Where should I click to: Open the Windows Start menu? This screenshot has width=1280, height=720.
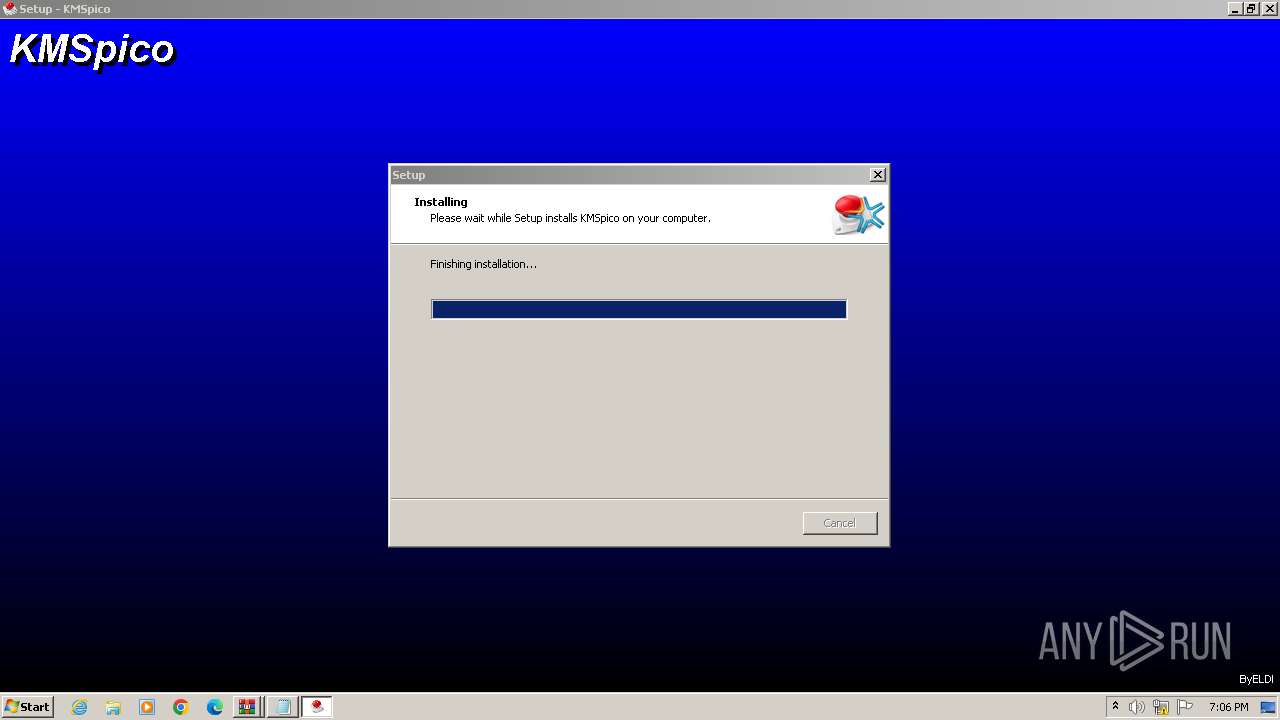point(27,706)
